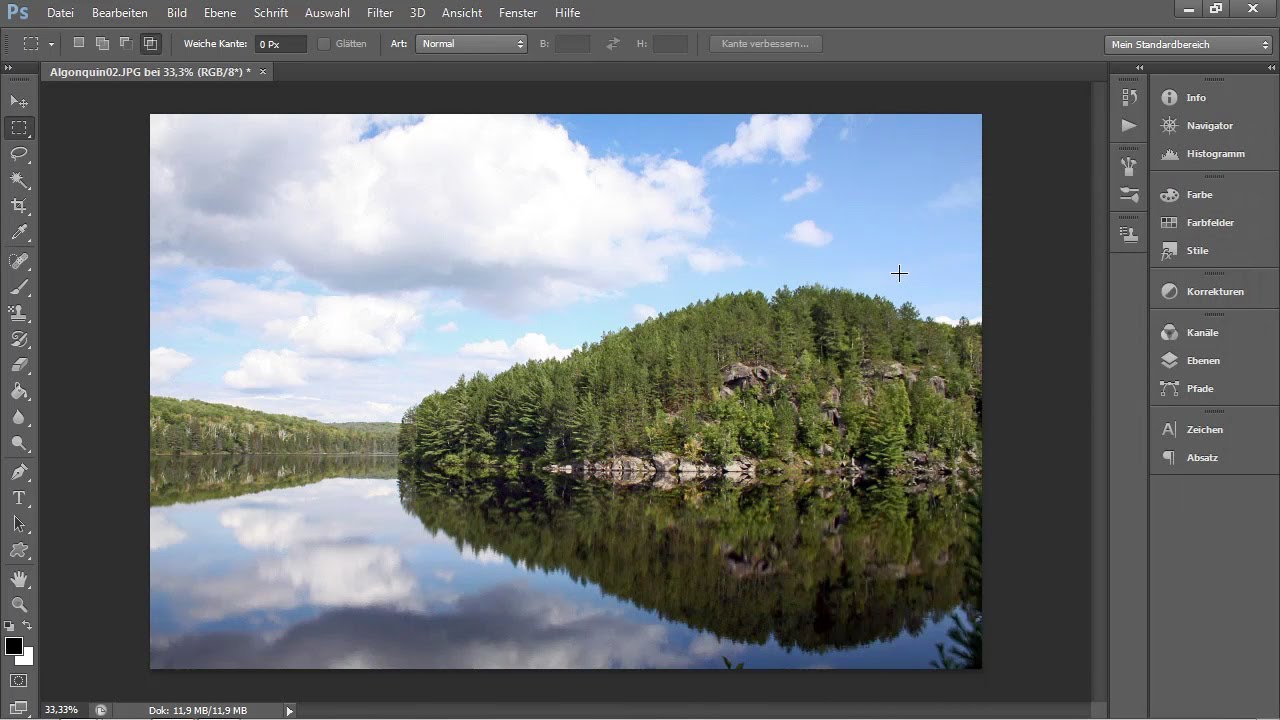Click the Weiche Kante input field

click(281, 44)
